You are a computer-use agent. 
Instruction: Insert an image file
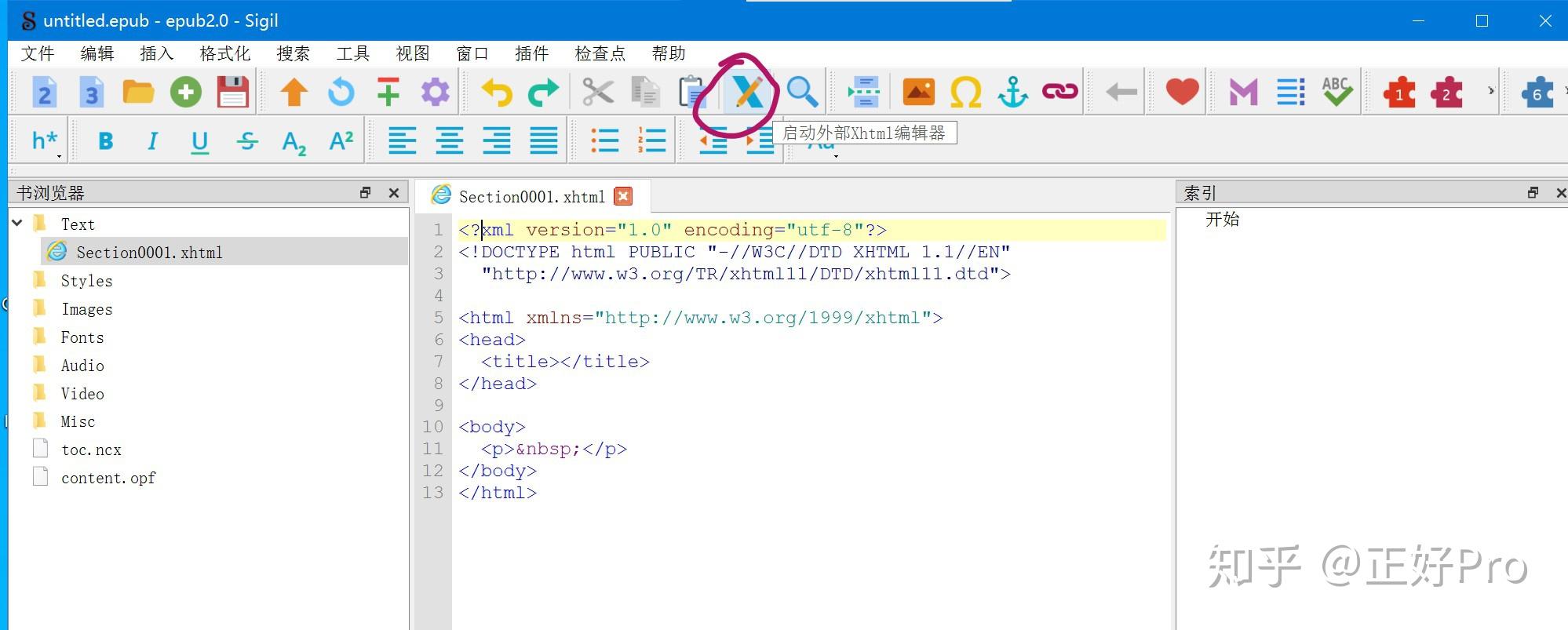[918, 92]
